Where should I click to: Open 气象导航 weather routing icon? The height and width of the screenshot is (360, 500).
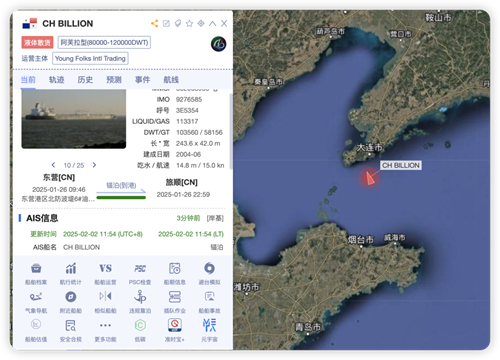click(x=36, y=296)
